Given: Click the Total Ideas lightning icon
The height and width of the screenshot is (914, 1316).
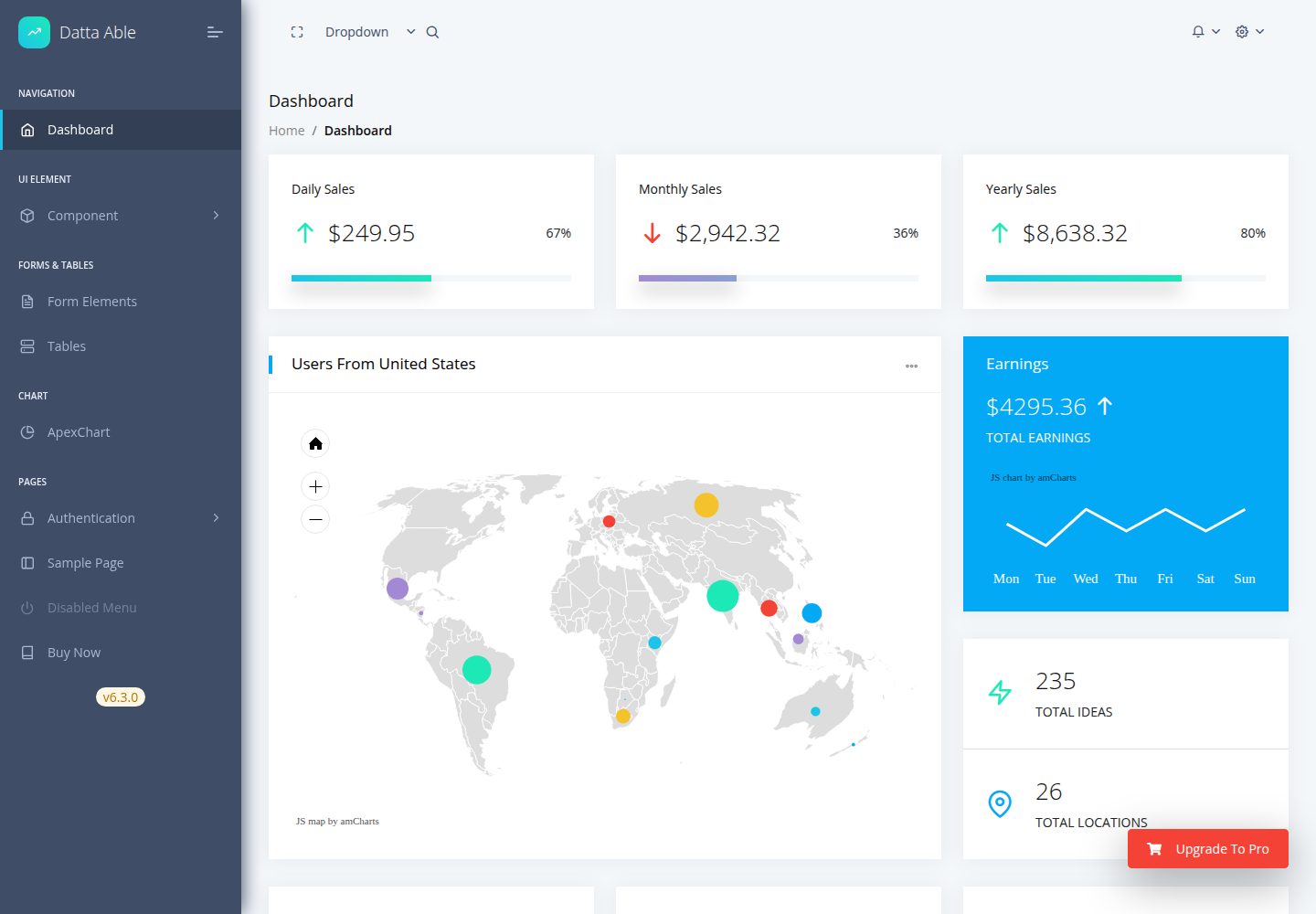Looking at the screenshot, I should 1000,693.
